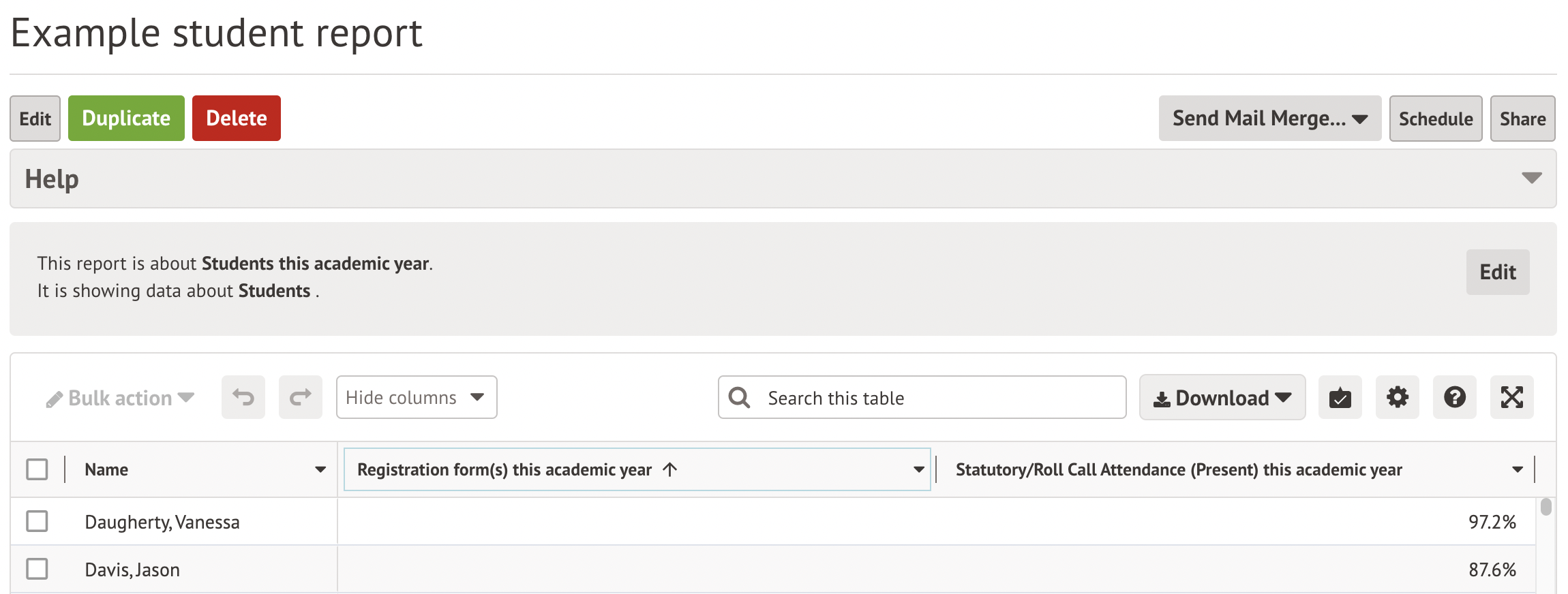Screen dimensions: 1568x594
Task: Click the magnifier search icon
Action: click(x=739, y=398)
